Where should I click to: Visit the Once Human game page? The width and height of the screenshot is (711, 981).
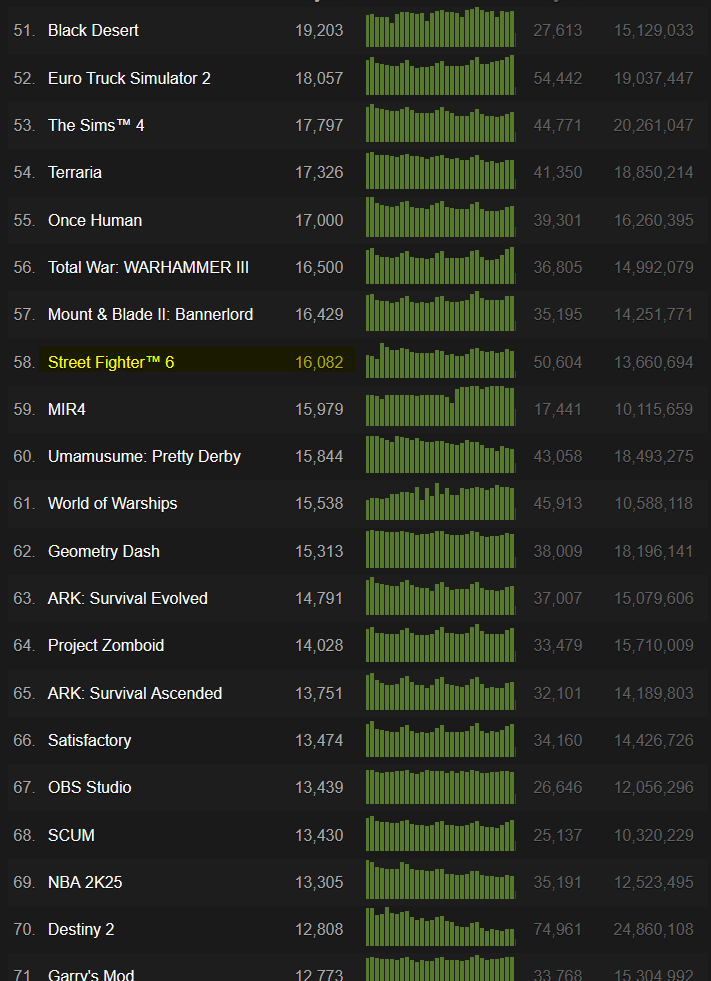95,220
